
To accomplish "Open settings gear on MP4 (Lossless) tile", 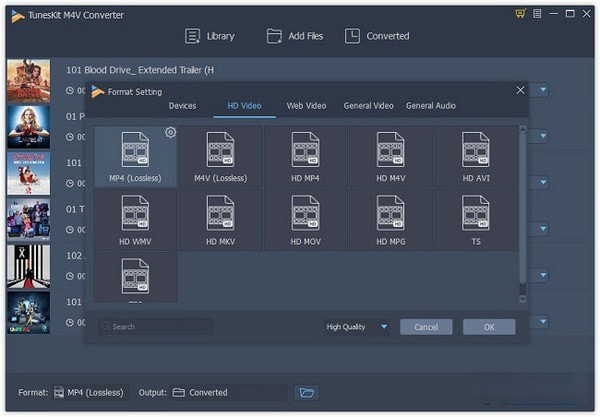I will (170, 132).
